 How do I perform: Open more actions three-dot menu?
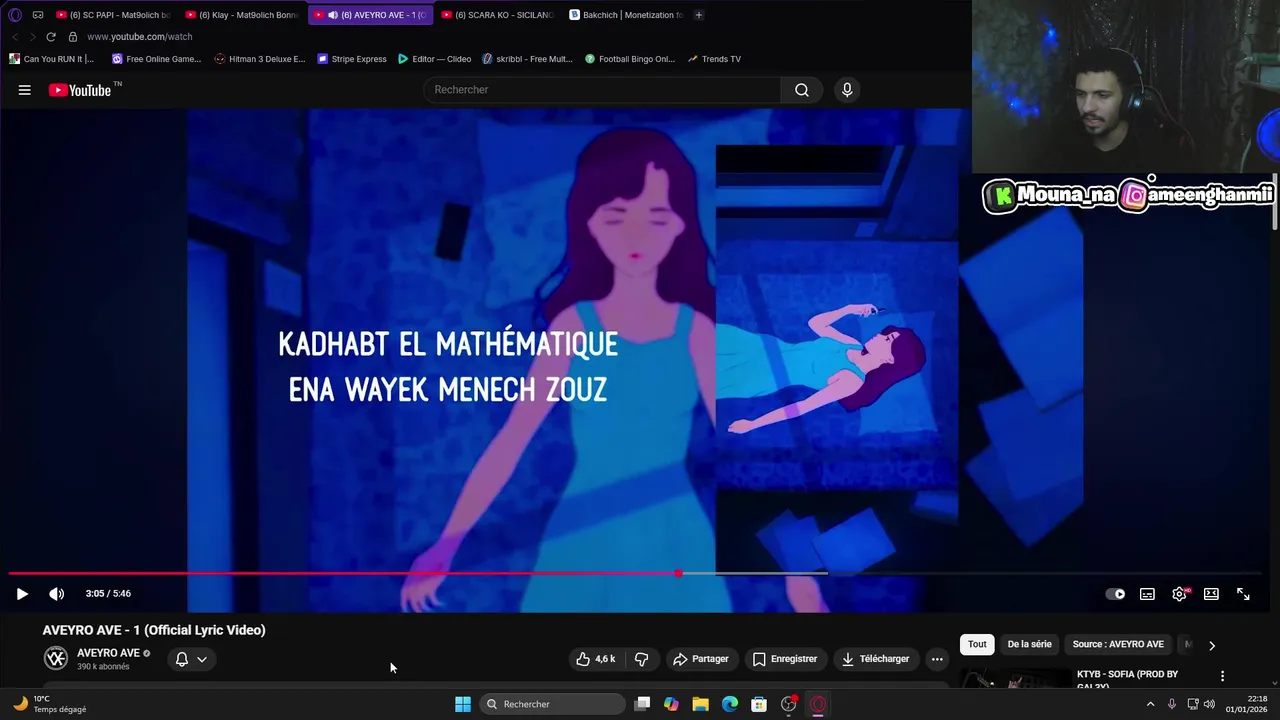coord(937,659)
